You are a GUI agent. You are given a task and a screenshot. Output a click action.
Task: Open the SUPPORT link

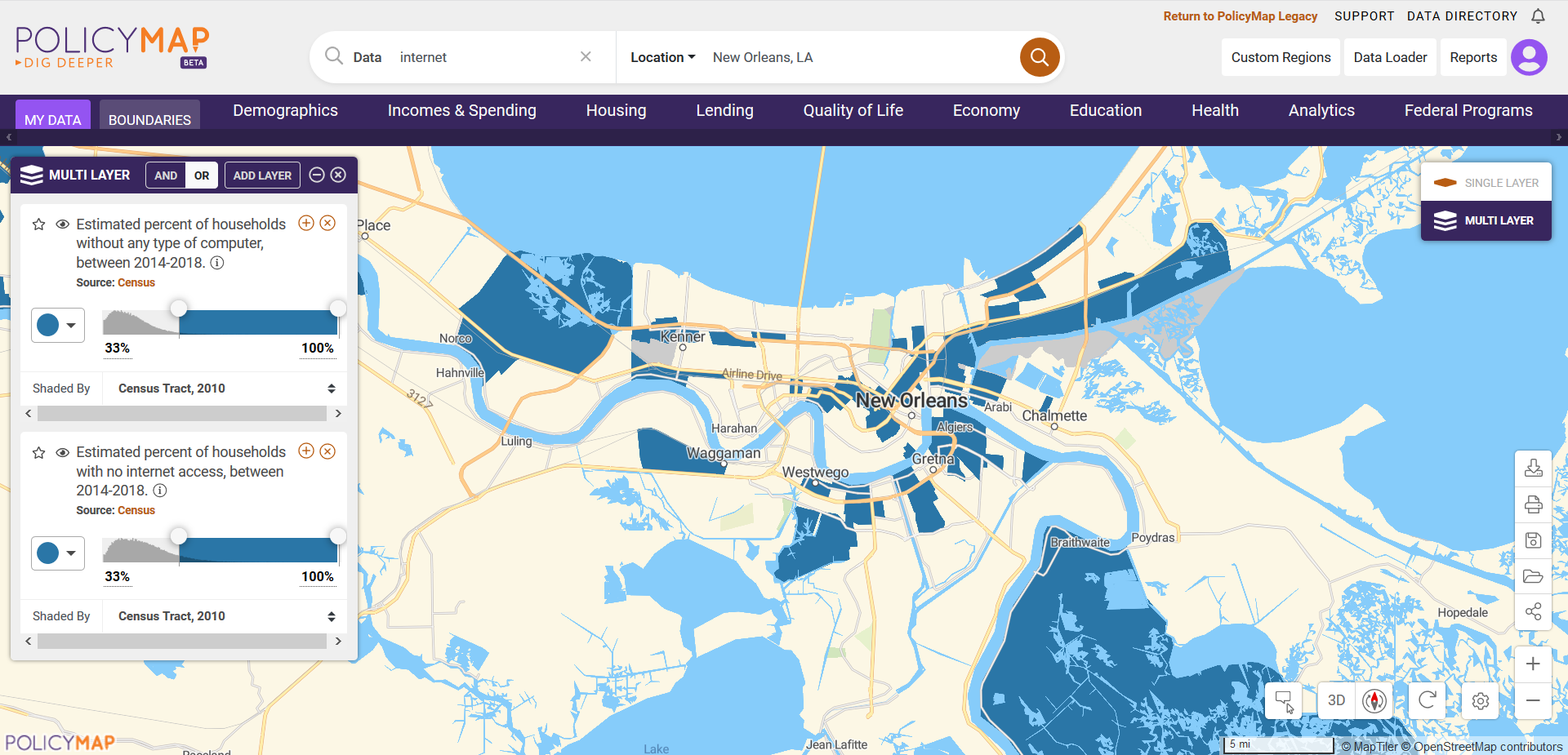click(x=1364, y=16)
